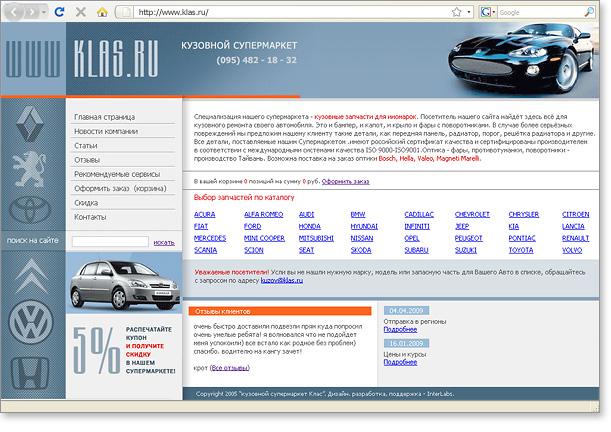Screen dimensions: 611x432
Task: Open the KIA catalog link
Action: pyautogui.click(x=514, y=226)
